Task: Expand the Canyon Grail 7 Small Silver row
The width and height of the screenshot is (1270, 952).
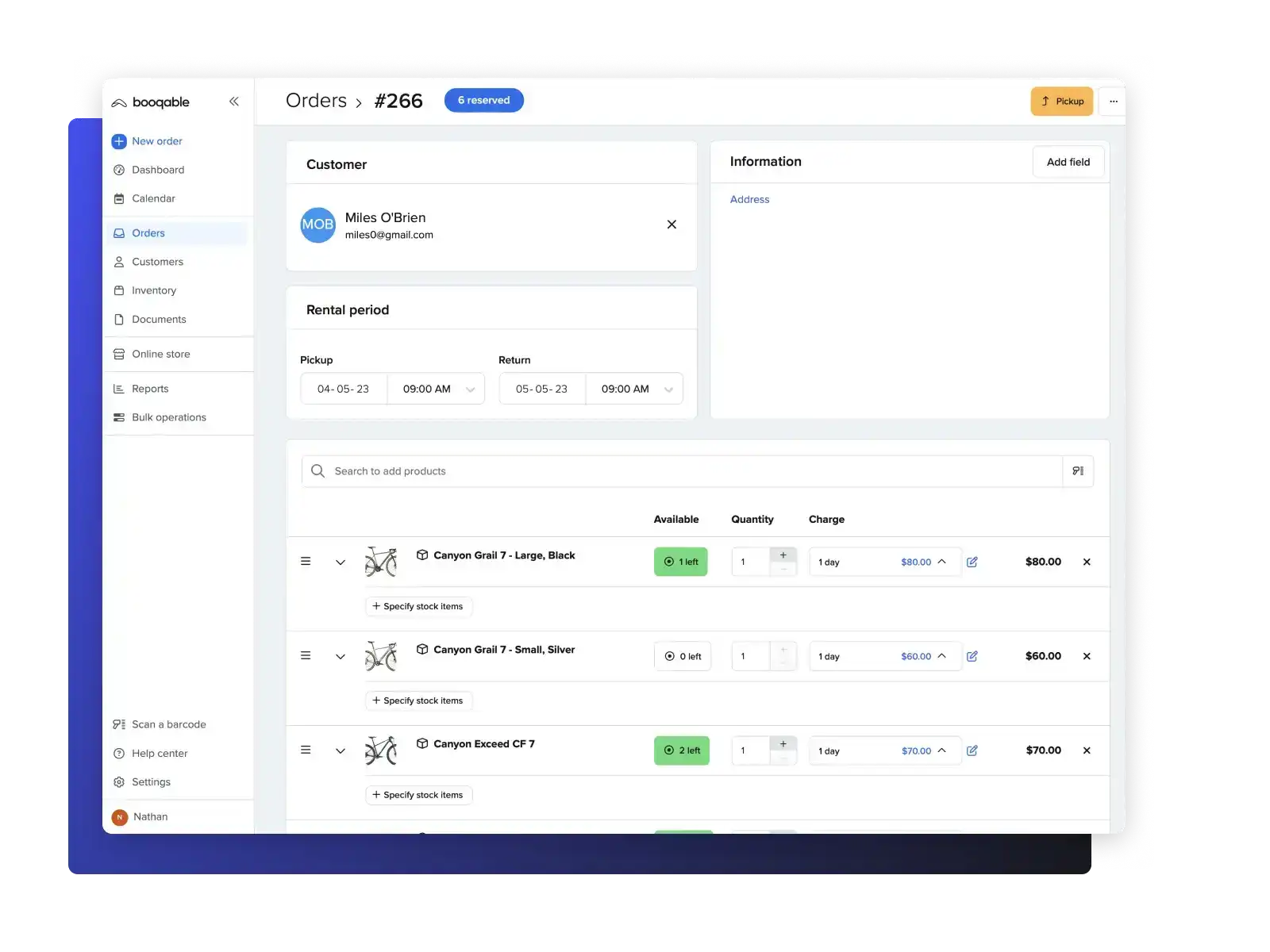Action: [341, 656]
